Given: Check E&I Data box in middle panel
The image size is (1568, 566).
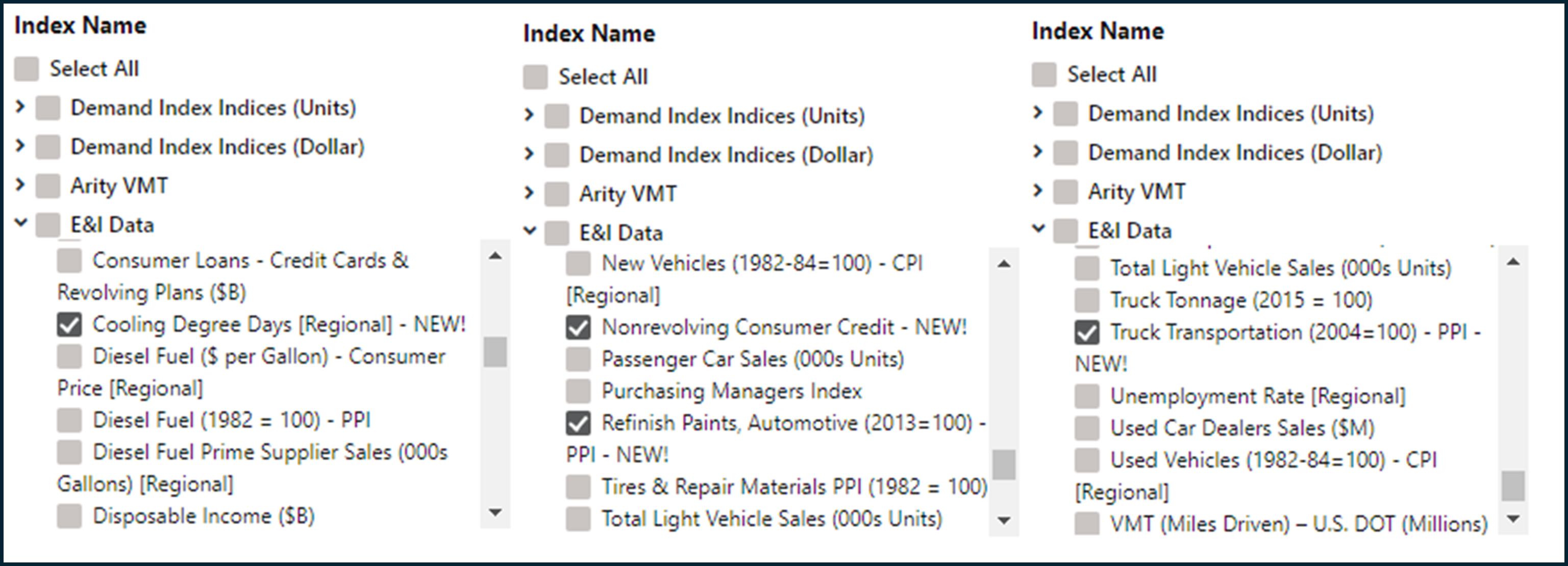Looking at the screenshot, I should (x=556, y=233).
